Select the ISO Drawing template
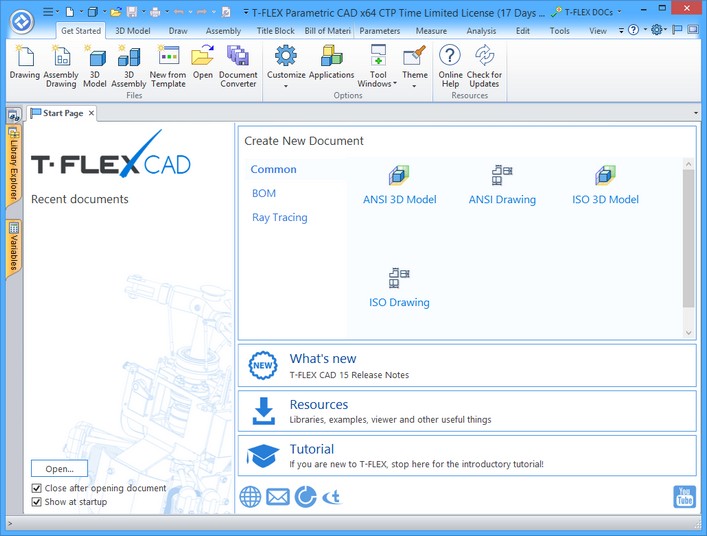Screen dimensions: 707x536 click(x=399, y=288)
